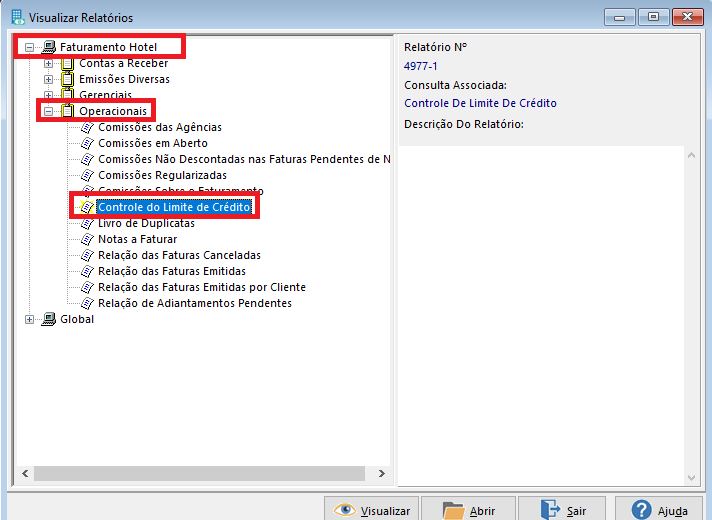Select Relação das Faturas Emitidas report

(172, 271)
